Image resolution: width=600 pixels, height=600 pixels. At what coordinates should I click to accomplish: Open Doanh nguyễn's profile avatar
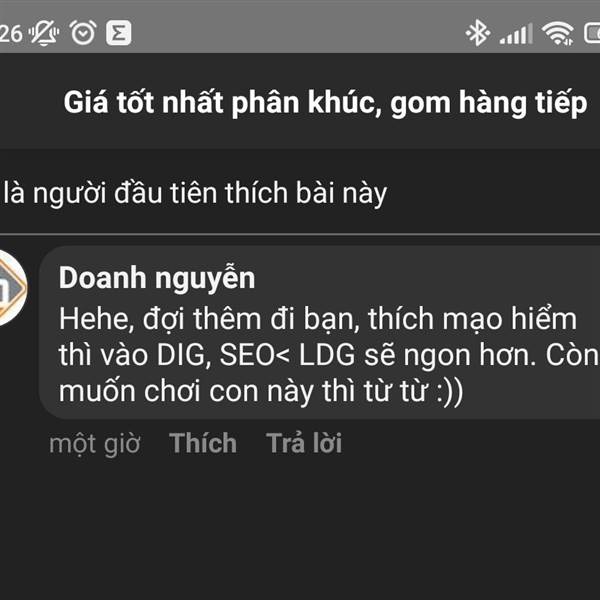point(11,288)
